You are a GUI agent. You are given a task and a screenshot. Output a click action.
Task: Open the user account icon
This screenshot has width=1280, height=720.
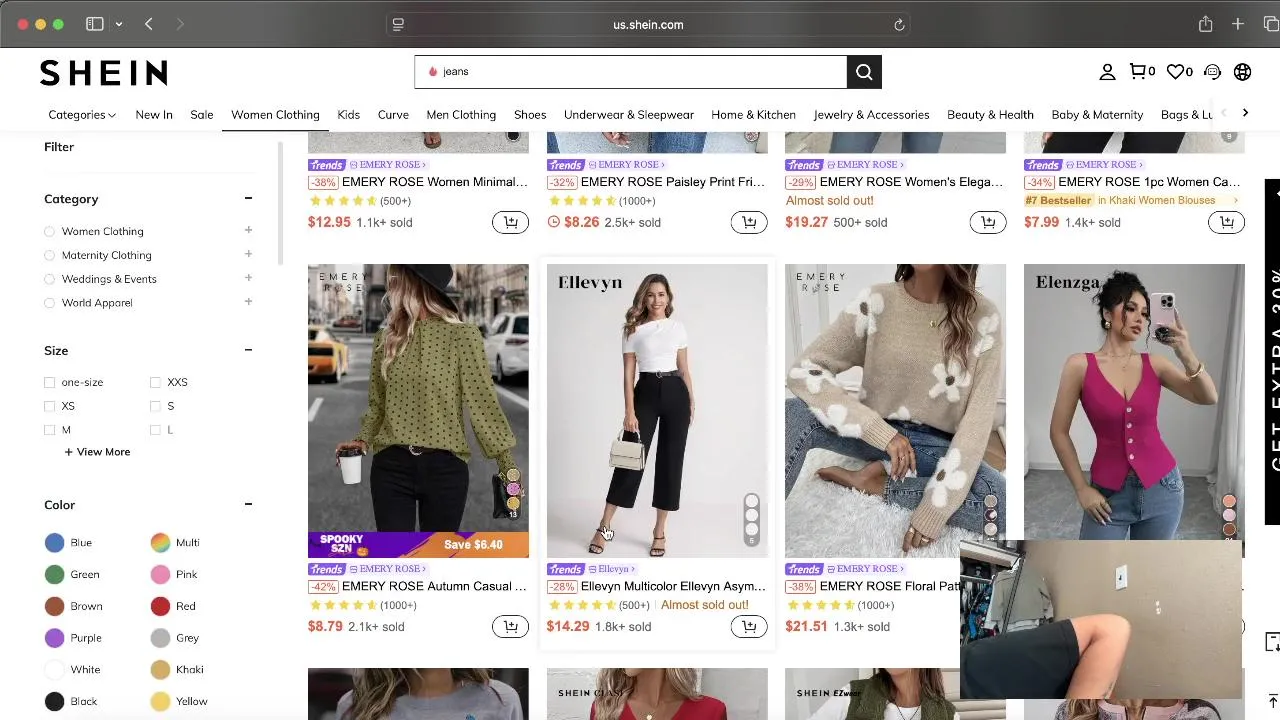[1107, 72]
